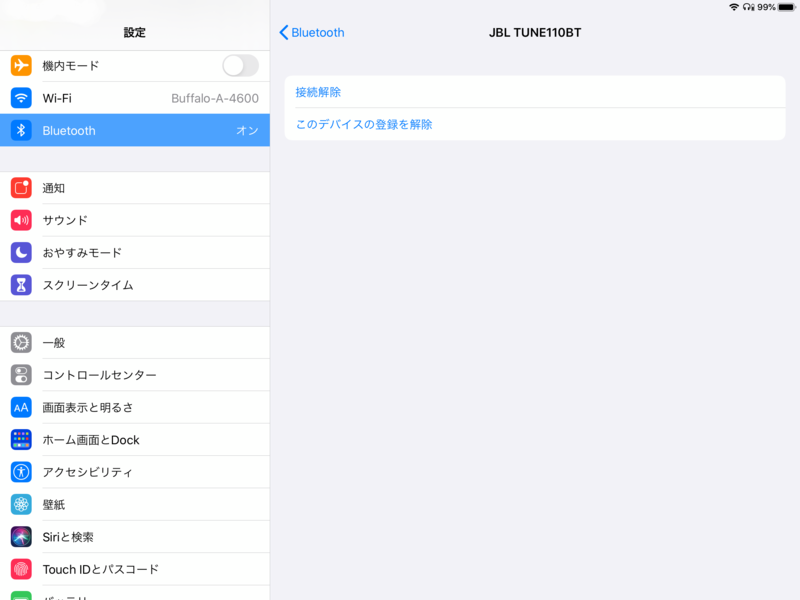Open おやすみモード settings

coord(135,253)
